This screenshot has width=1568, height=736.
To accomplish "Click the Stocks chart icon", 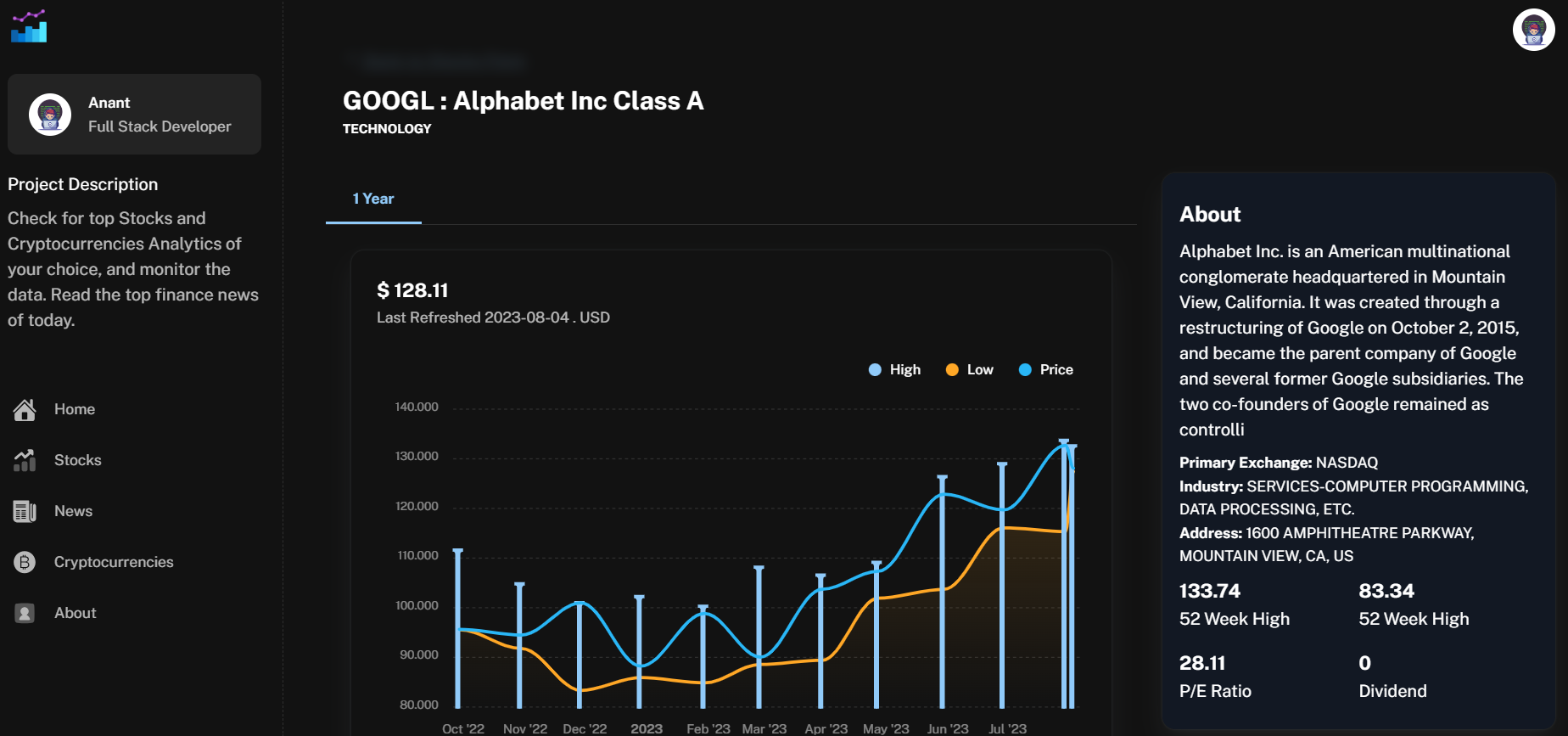I will tap(25, 460).
